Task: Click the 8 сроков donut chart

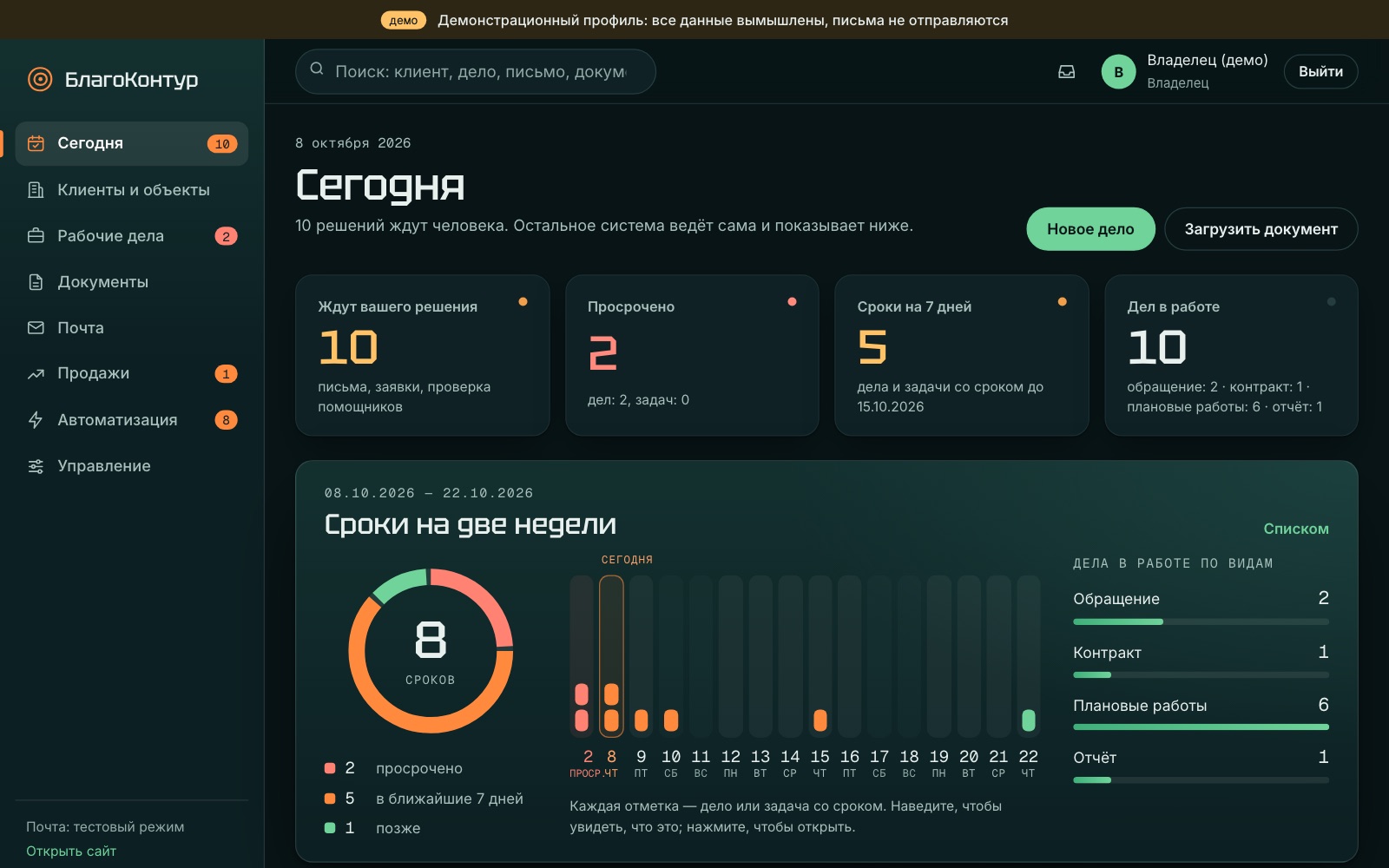Action: (x=431, y=651)
